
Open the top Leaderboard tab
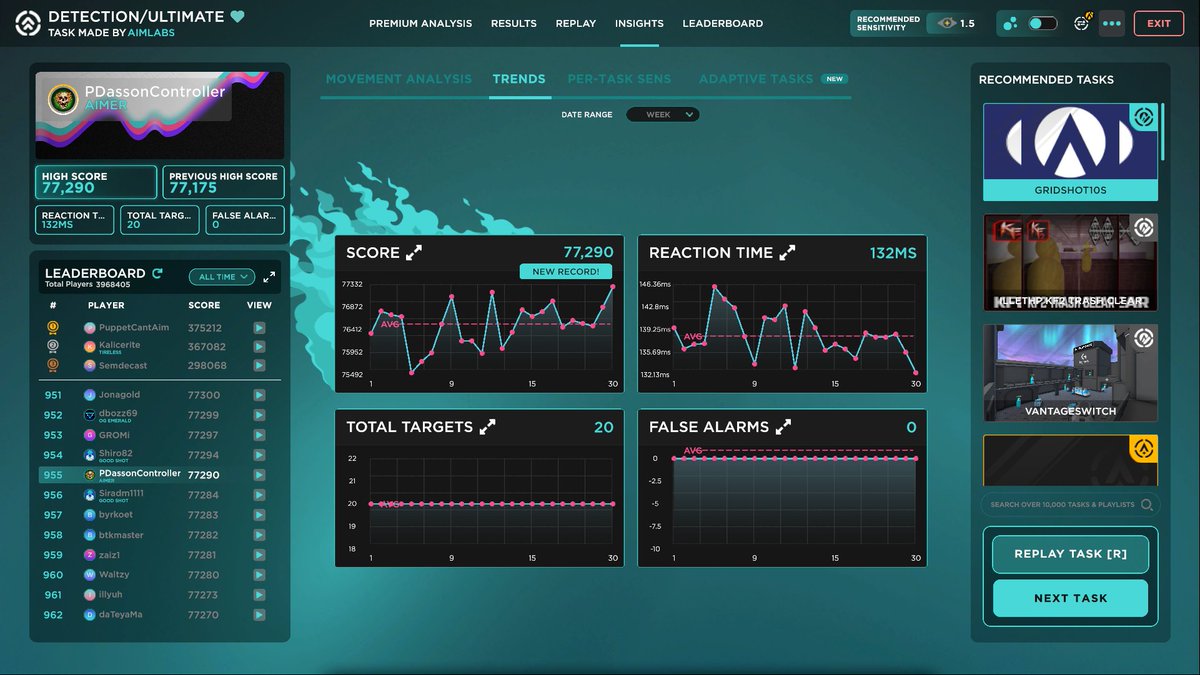pos(722,23)
